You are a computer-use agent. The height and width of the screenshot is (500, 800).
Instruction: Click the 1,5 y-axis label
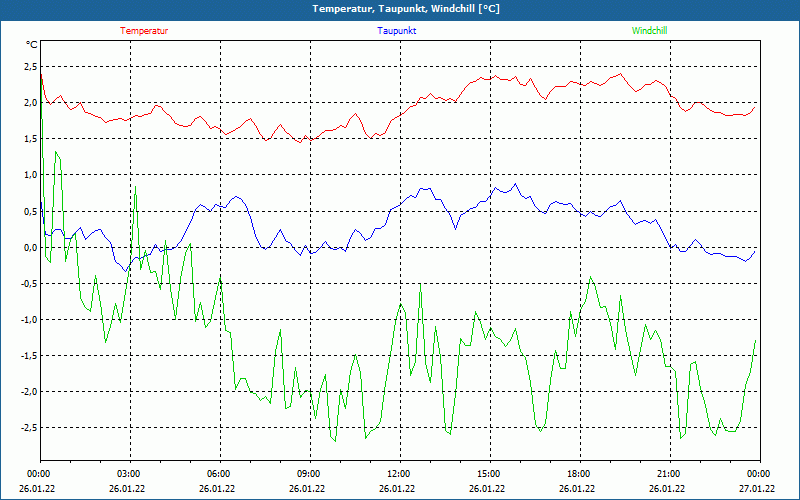(31, 139)
